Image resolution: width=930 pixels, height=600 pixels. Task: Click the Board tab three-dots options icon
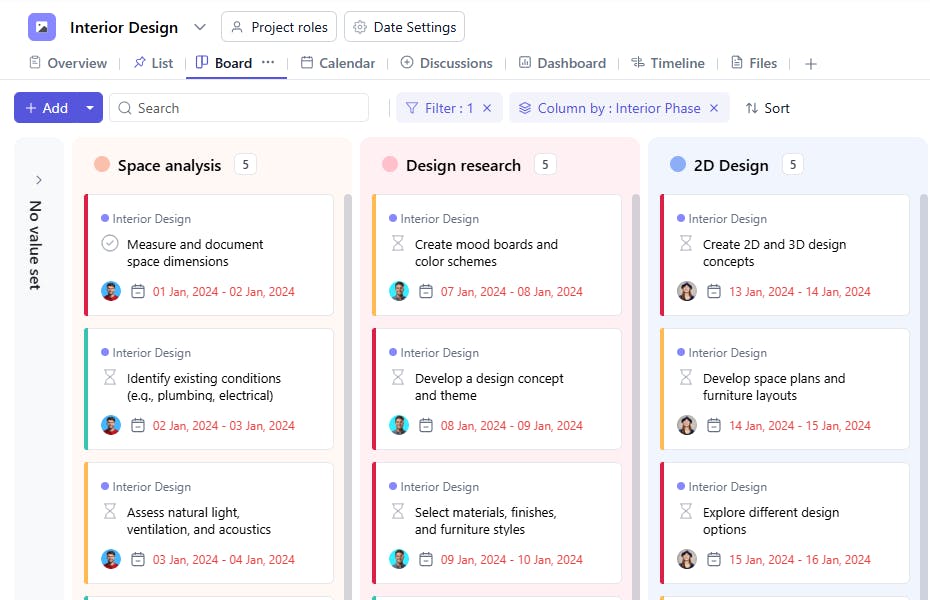point(268,62)
